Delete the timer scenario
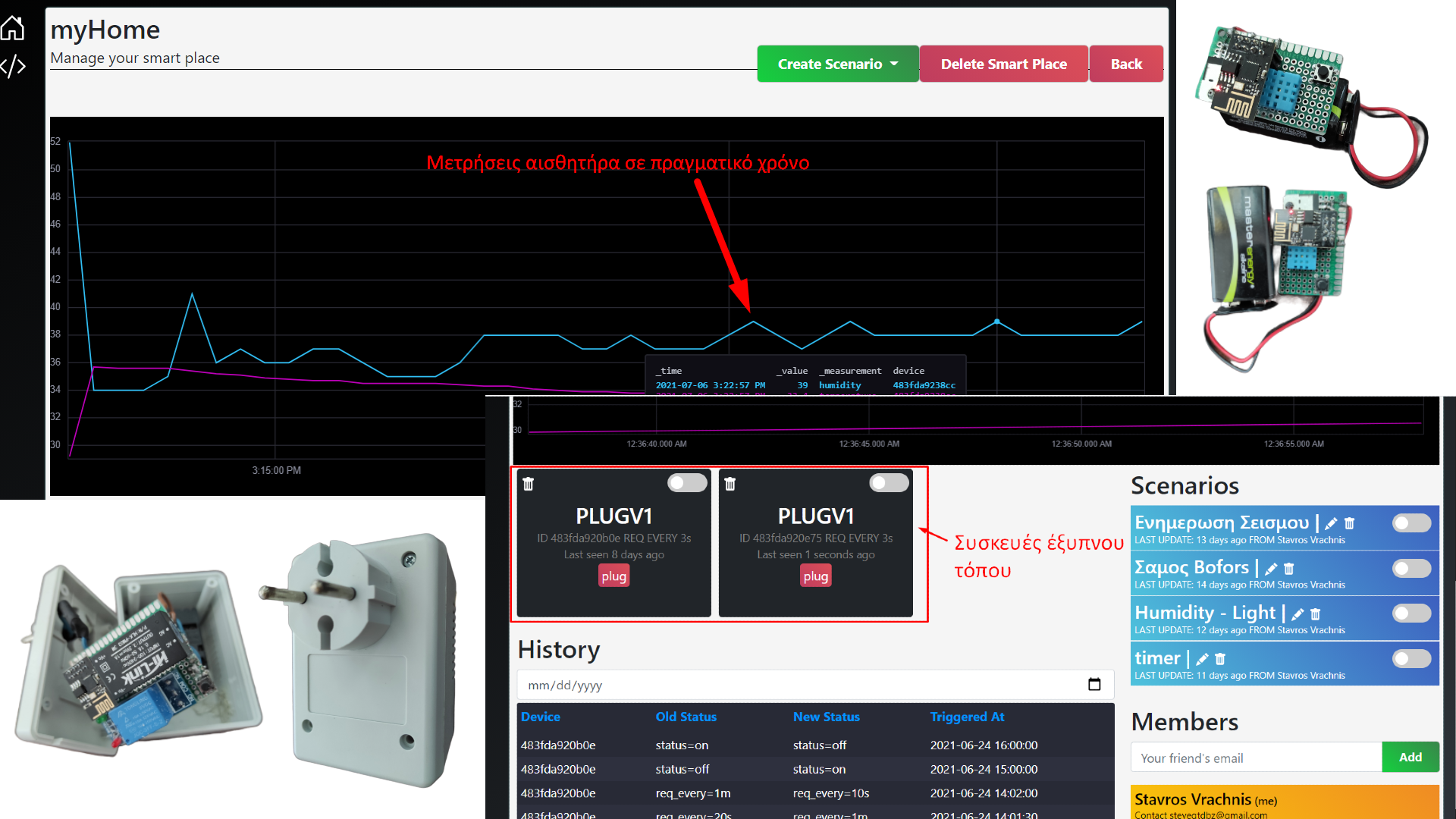The image size is (1456, 819). click(x=1220, y=659)
